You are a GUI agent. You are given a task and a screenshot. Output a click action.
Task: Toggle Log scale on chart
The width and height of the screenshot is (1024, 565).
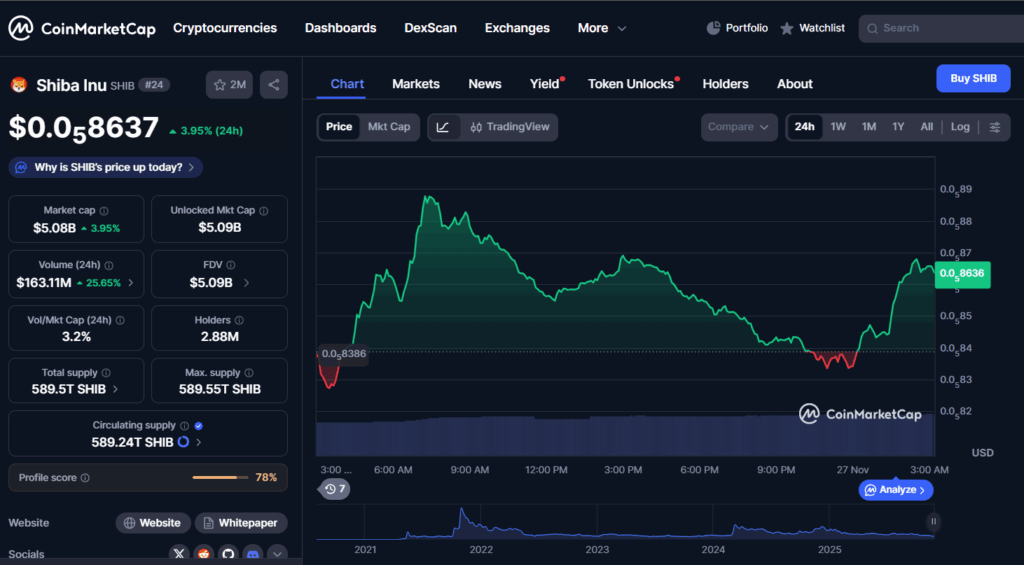(x=960, y=127)
